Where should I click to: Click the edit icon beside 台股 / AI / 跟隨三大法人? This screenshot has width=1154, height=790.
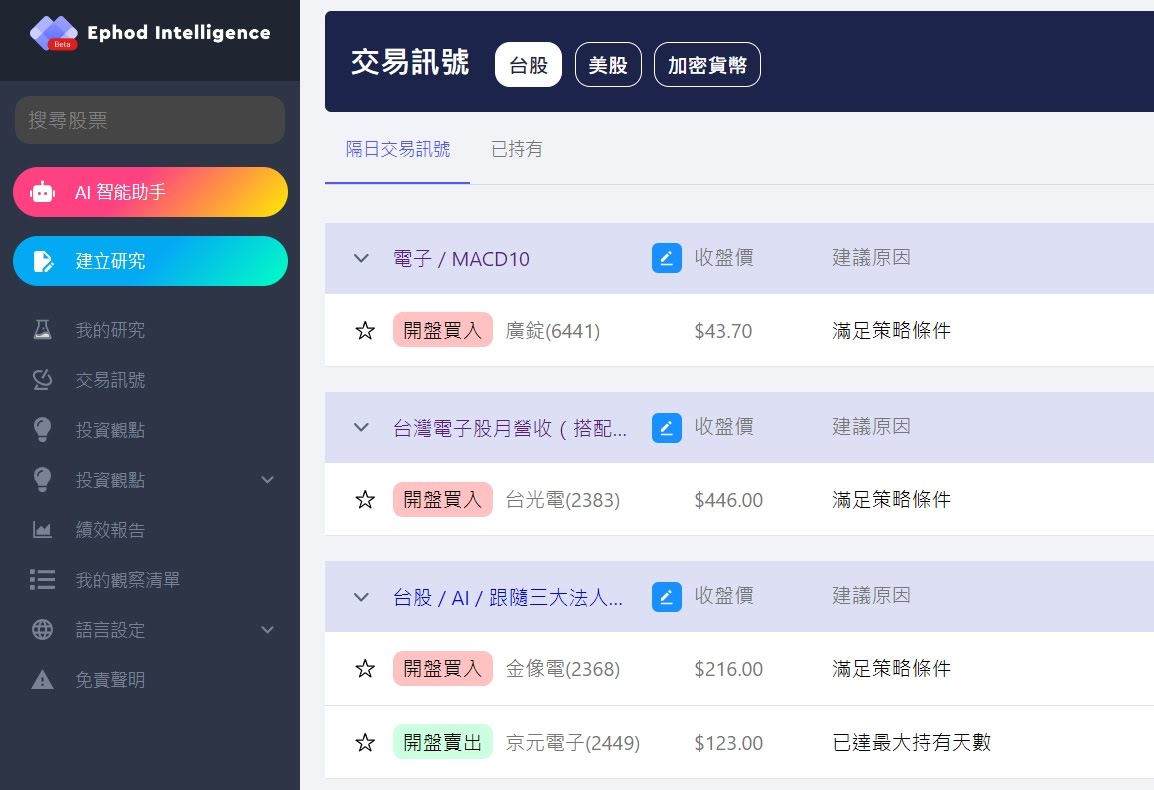[x=667, y=597]
